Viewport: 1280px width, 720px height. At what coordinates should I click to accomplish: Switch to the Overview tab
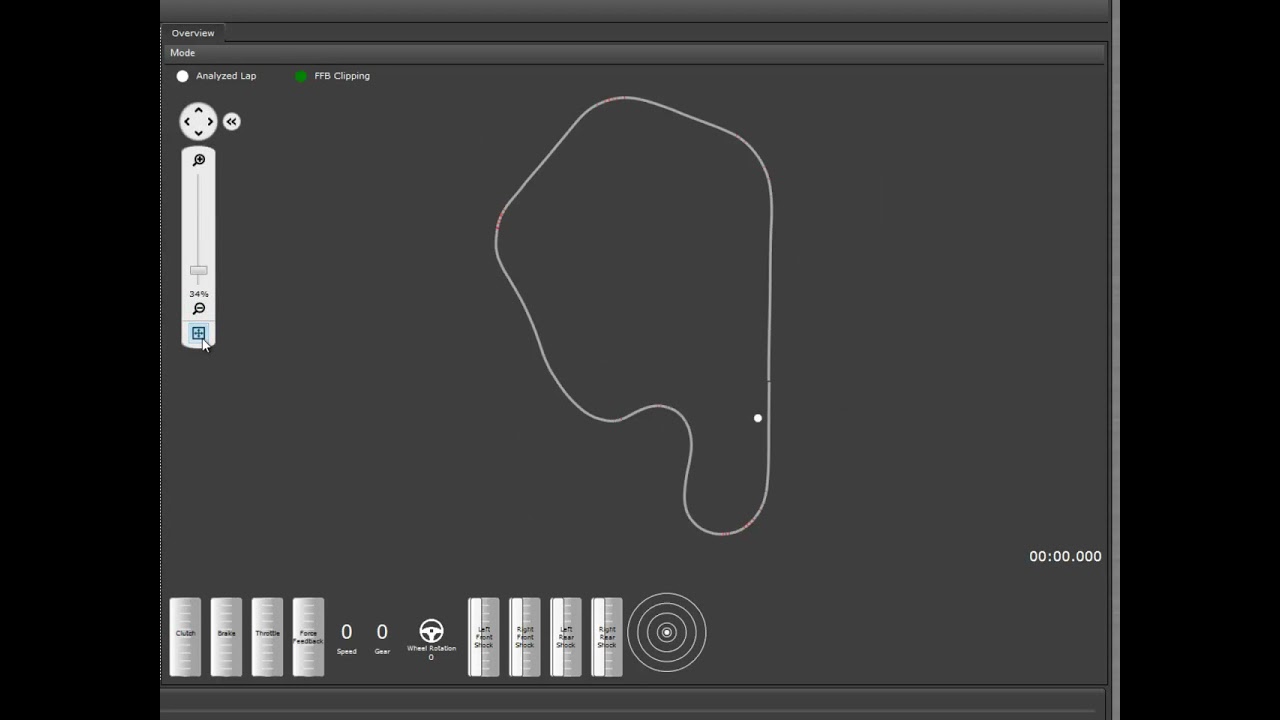(x=193, y=33)
